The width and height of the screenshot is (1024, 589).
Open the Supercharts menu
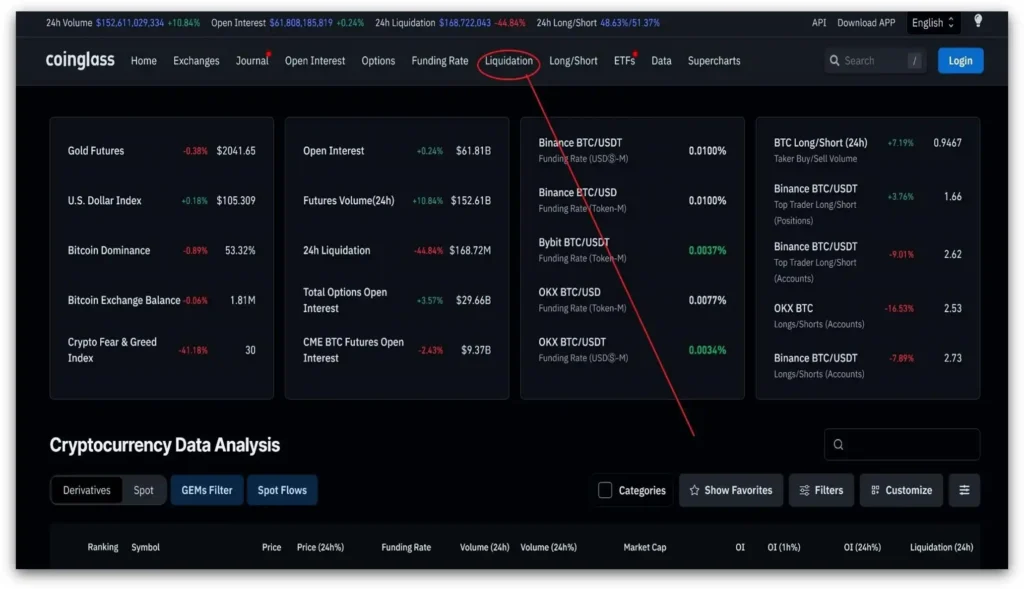714,61
